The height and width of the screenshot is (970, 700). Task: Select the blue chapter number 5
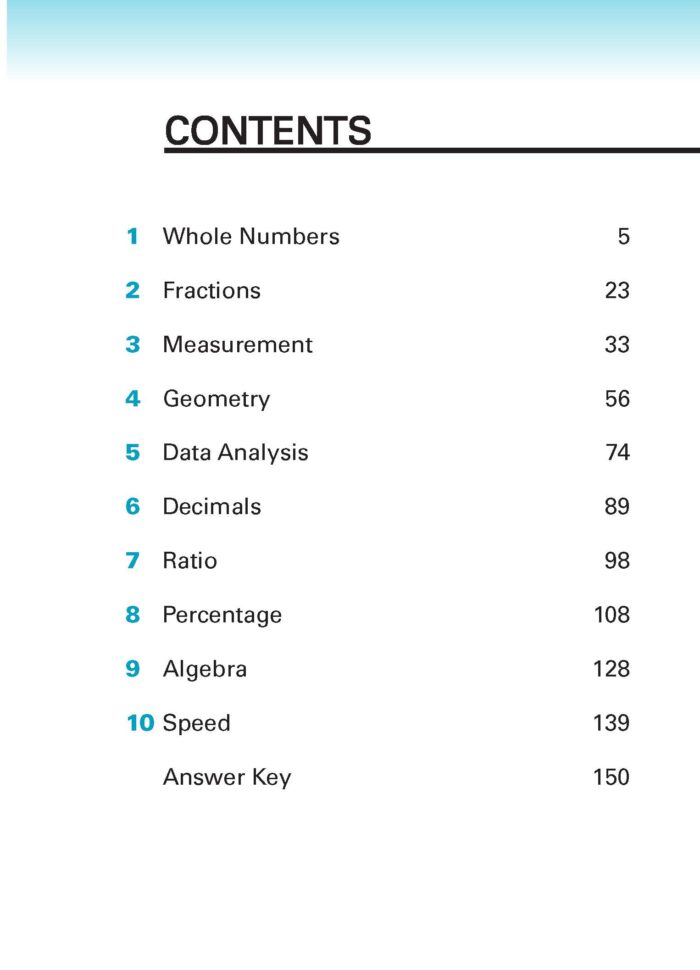(x=132, y=453)
